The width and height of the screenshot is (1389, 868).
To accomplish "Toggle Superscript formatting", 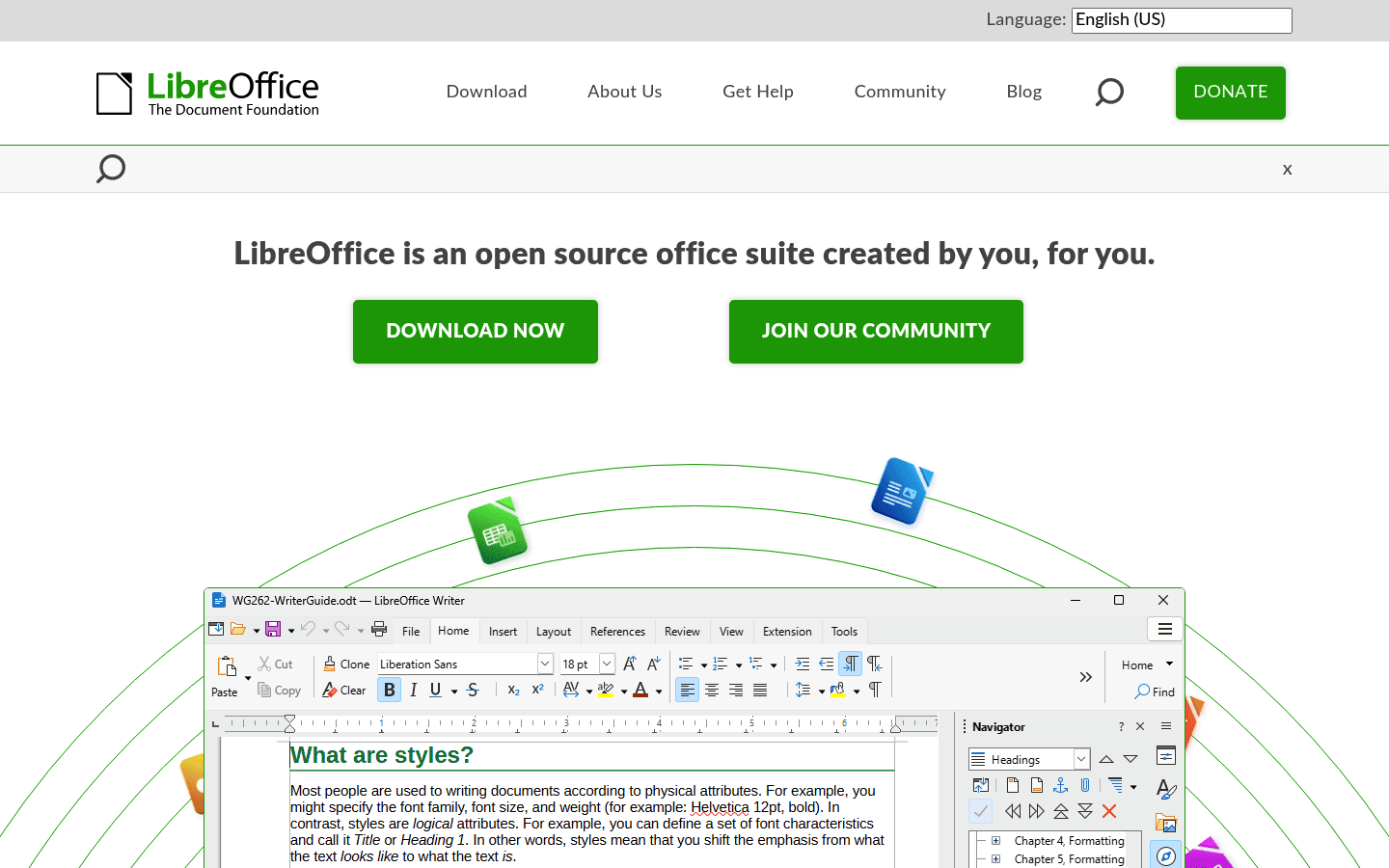I will 537,690.
